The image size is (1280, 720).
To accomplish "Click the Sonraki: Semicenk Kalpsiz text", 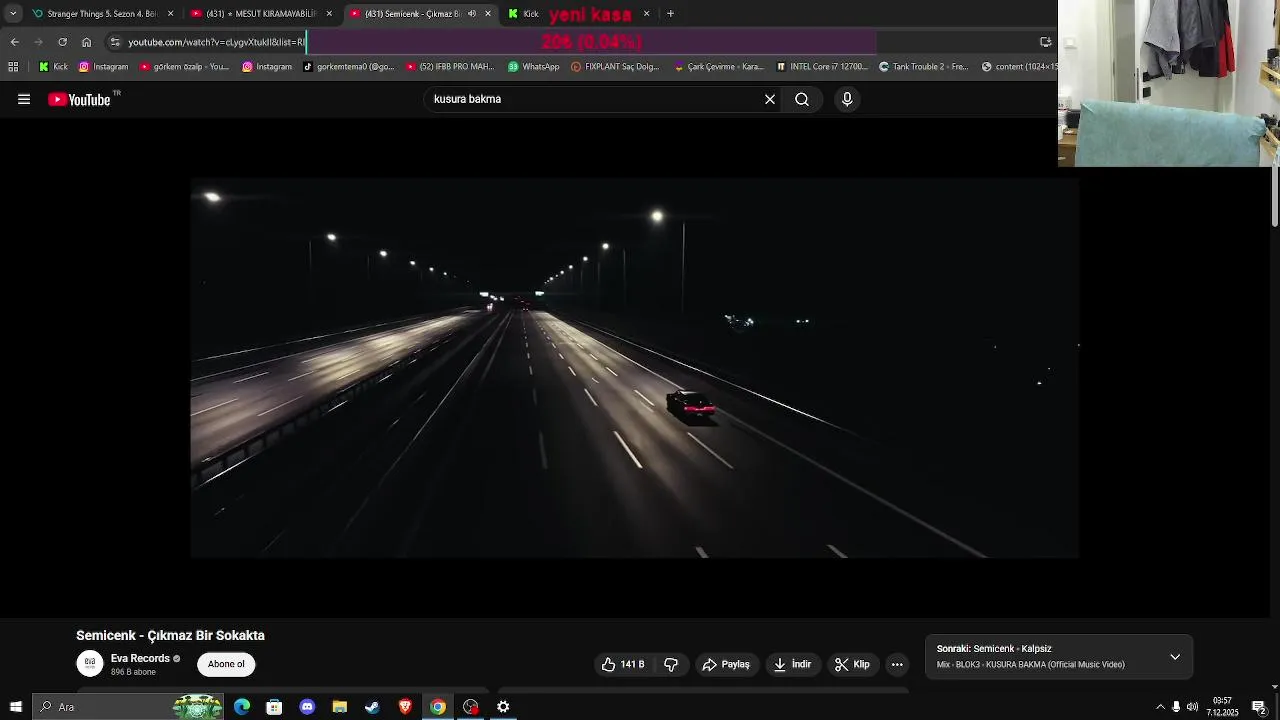I will pyautogui.click(x=994, y=649).
